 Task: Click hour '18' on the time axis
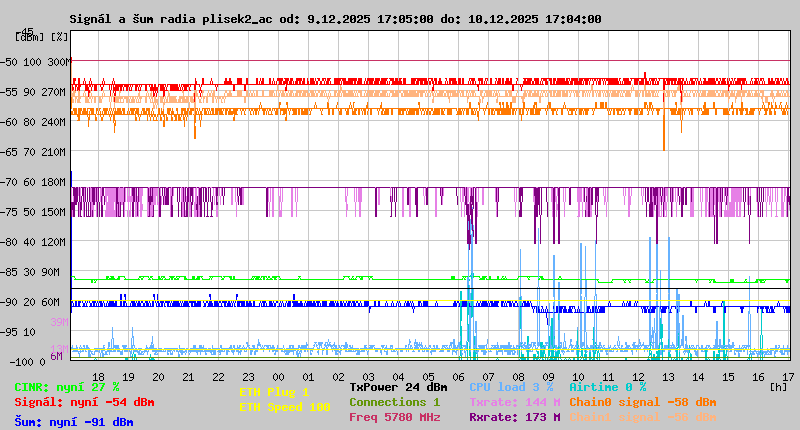click(x=98, y=377)
